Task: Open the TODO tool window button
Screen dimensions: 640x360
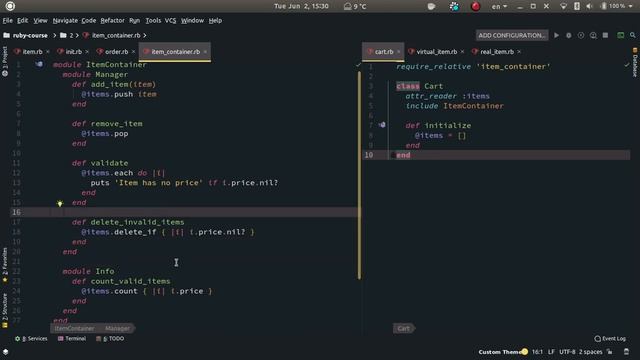Action: 110,338
